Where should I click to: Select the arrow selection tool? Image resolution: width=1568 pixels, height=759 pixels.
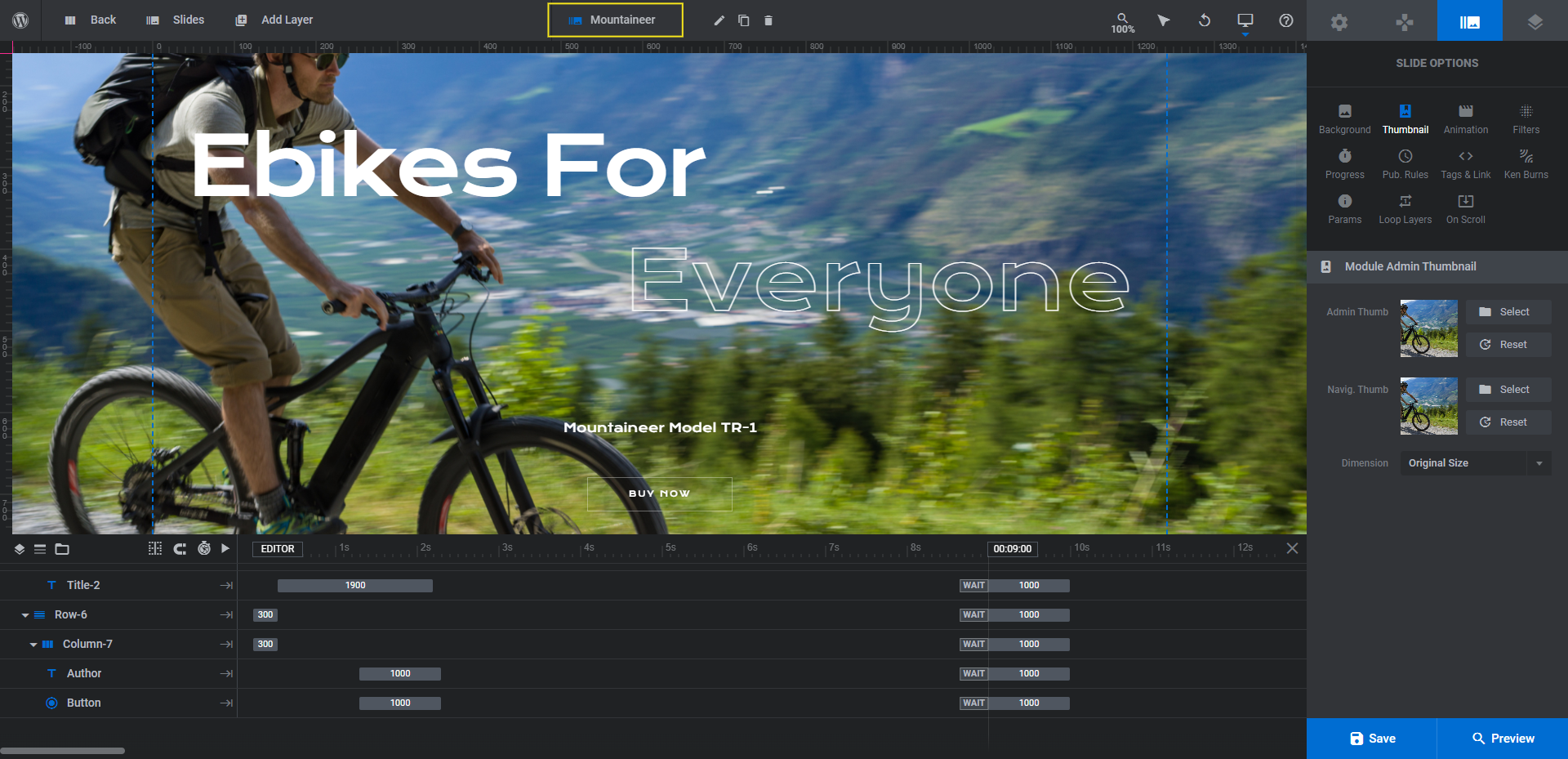[x=1164, y=20]
